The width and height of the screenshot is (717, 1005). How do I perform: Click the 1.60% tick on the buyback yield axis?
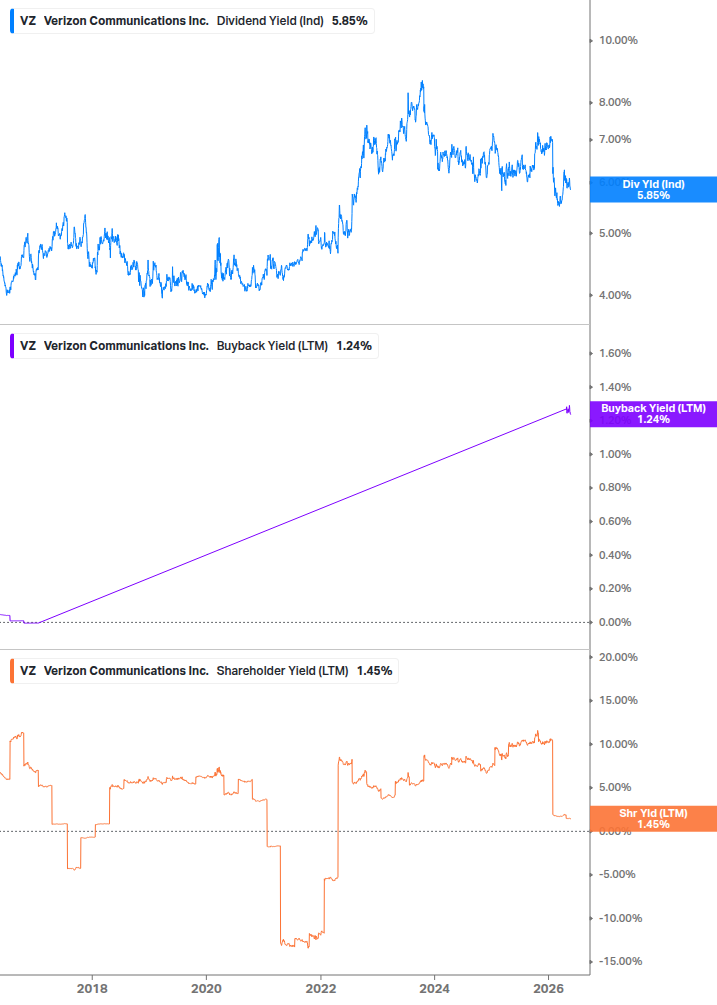point(615,353)
